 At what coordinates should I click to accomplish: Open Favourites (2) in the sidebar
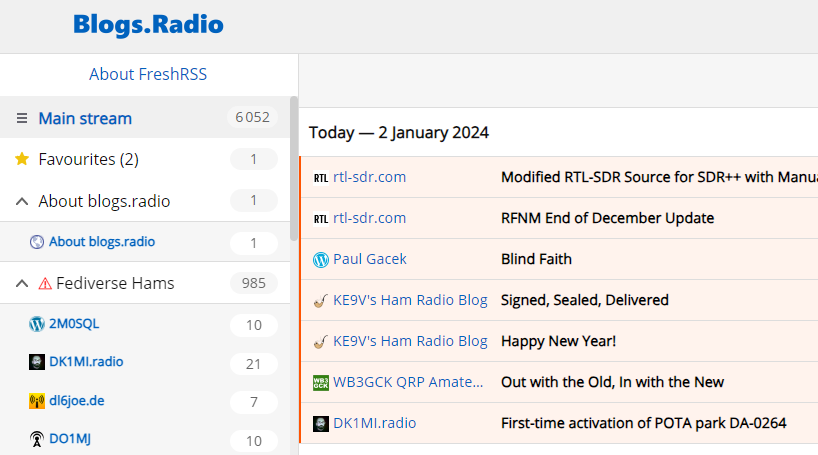pyautogui.click(x=89, y=159)
